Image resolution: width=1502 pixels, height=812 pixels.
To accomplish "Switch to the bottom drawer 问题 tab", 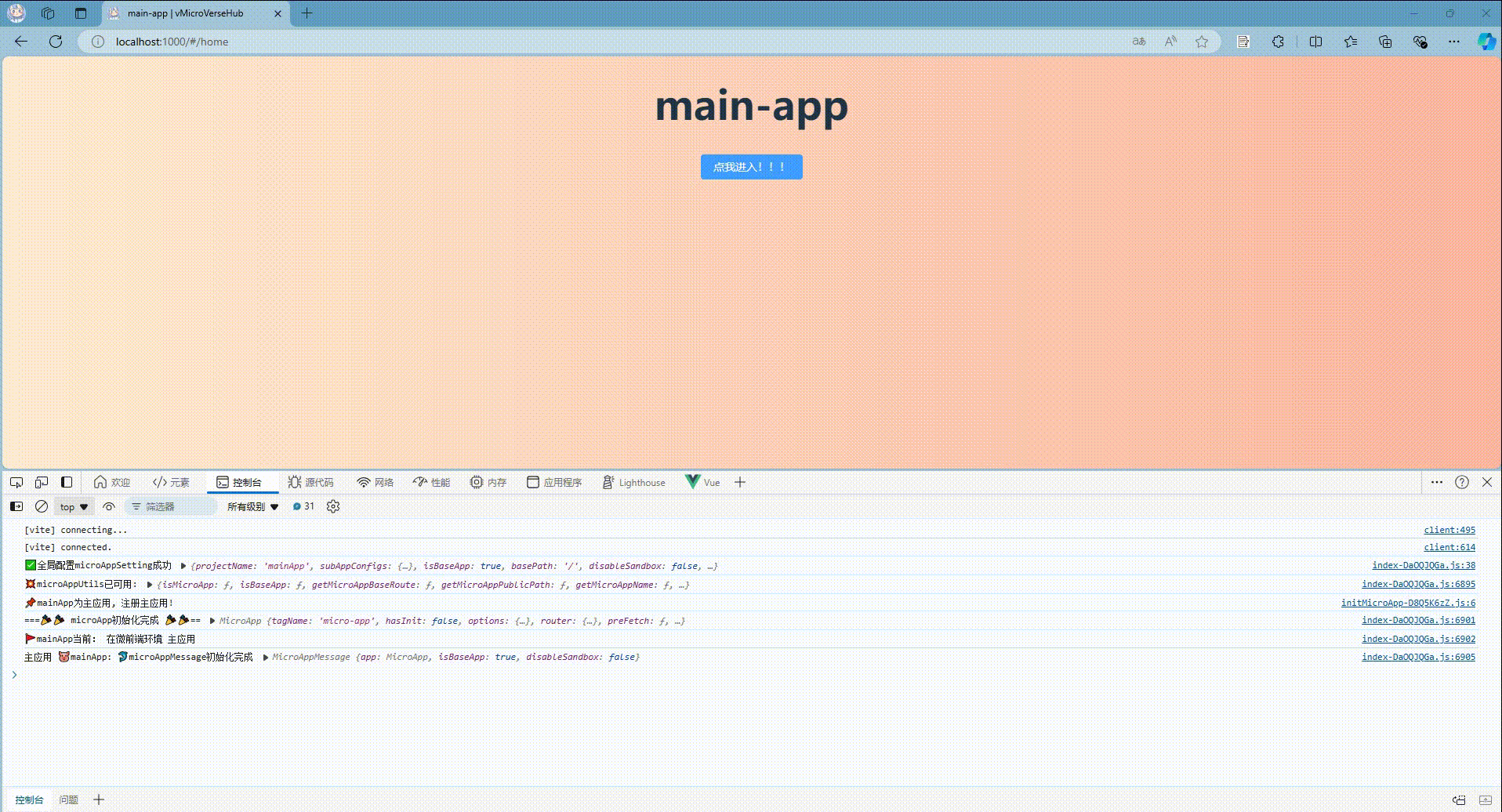I will (x=69, y=799).
